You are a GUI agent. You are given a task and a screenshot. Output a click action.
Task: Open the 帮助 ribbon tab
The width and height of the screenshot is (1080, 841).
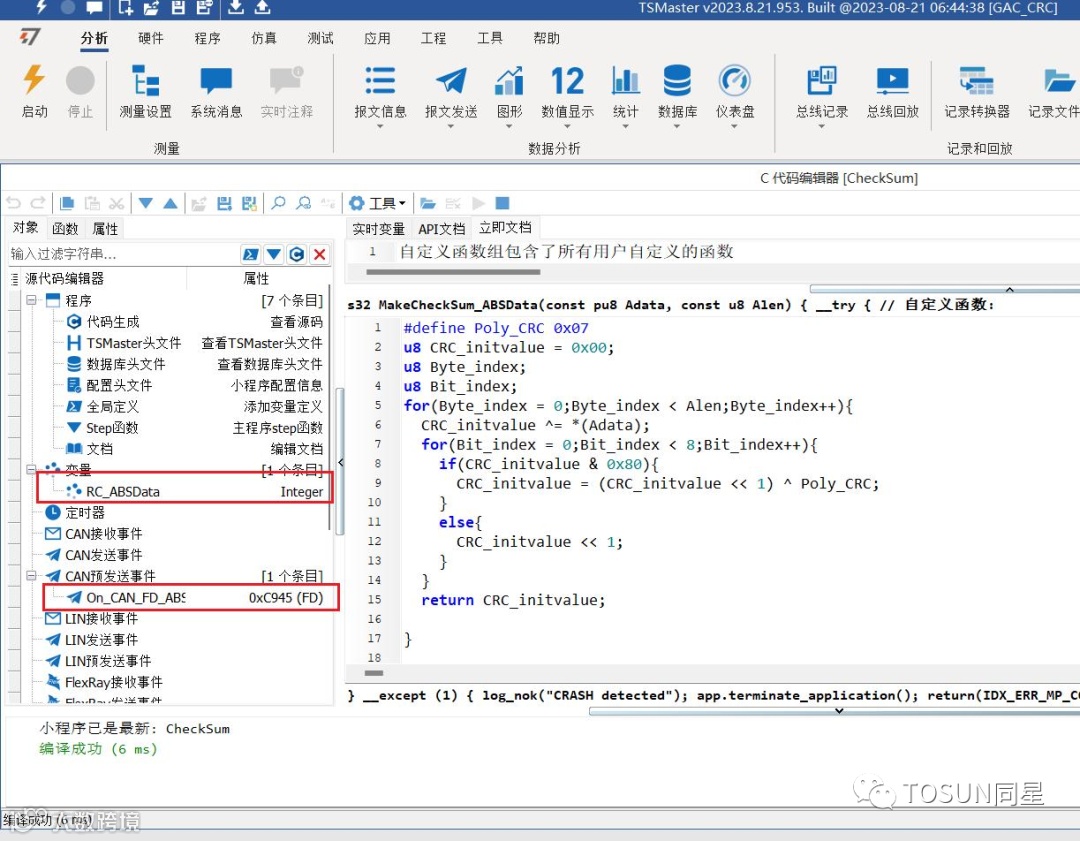546,38
